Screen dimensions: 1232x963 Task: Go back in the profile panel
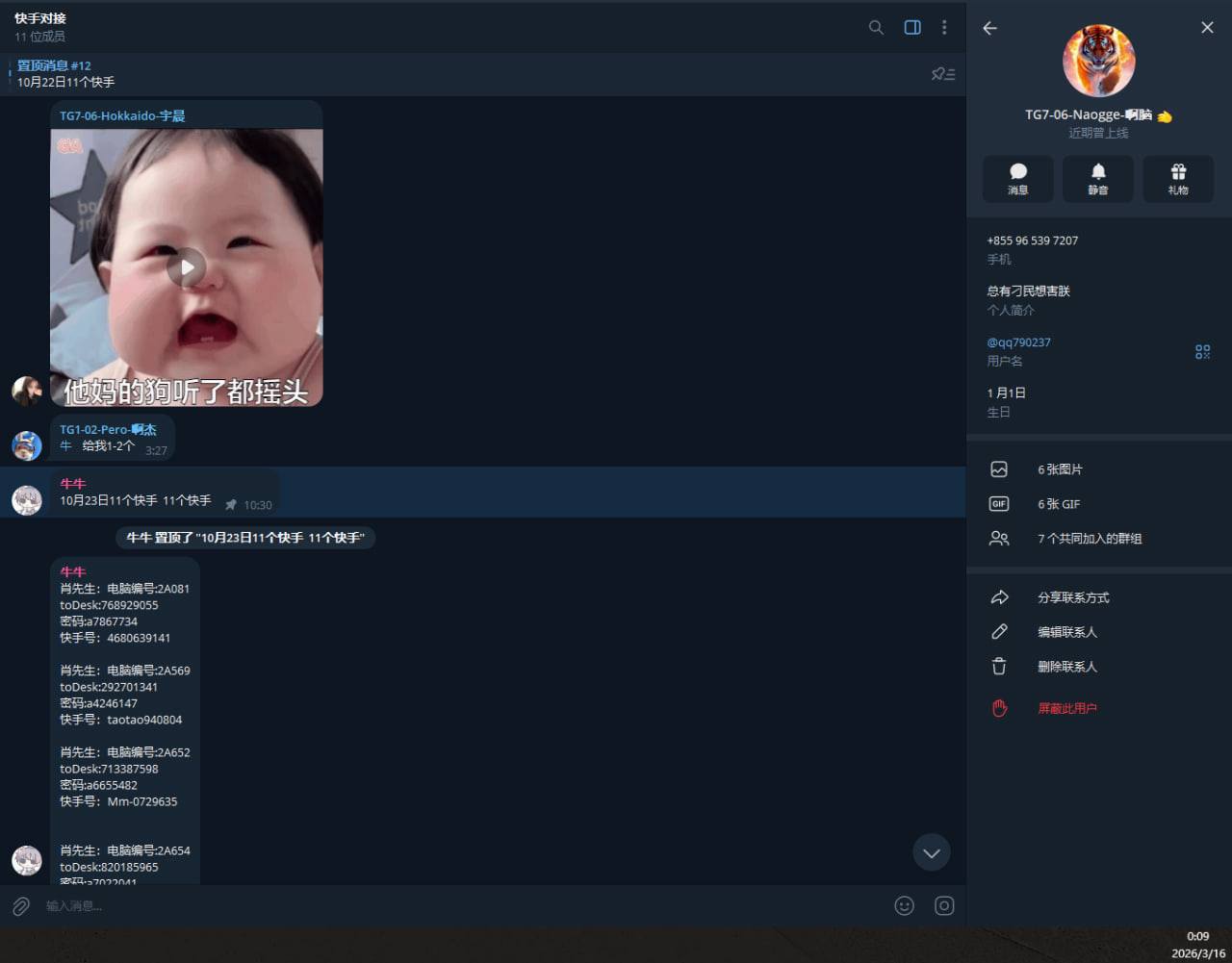pyautogui.click(x=989, y=28)
